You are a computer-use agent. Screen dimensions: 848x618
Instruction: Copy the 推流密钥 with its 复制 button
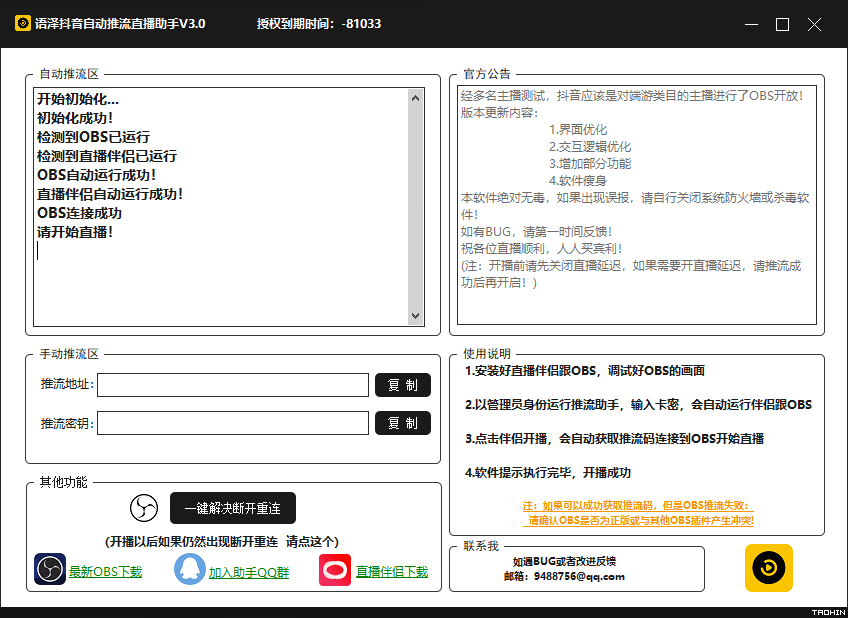pos(403,423)
